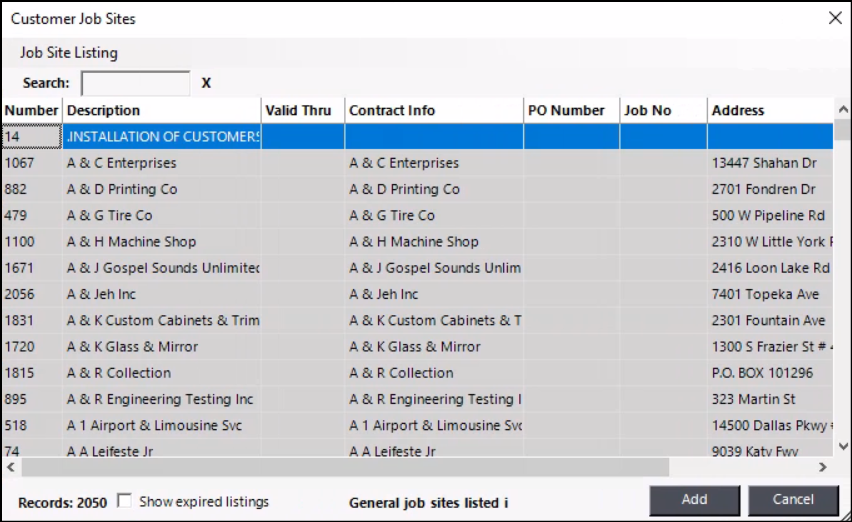Select row for A & R Collection
This screenshot has height=522, width=852.
click(118, 373)
